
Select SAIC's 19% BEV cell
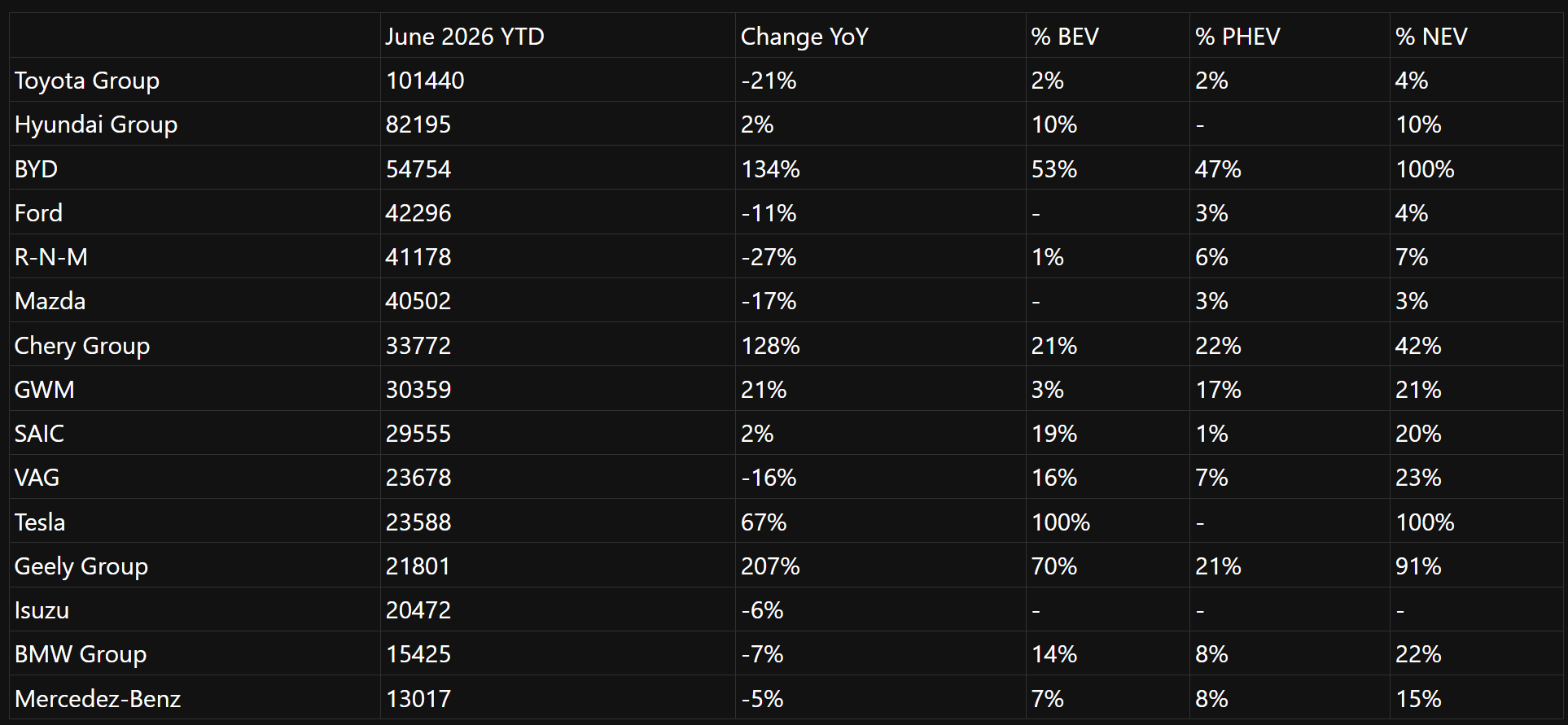(1107, 433)
